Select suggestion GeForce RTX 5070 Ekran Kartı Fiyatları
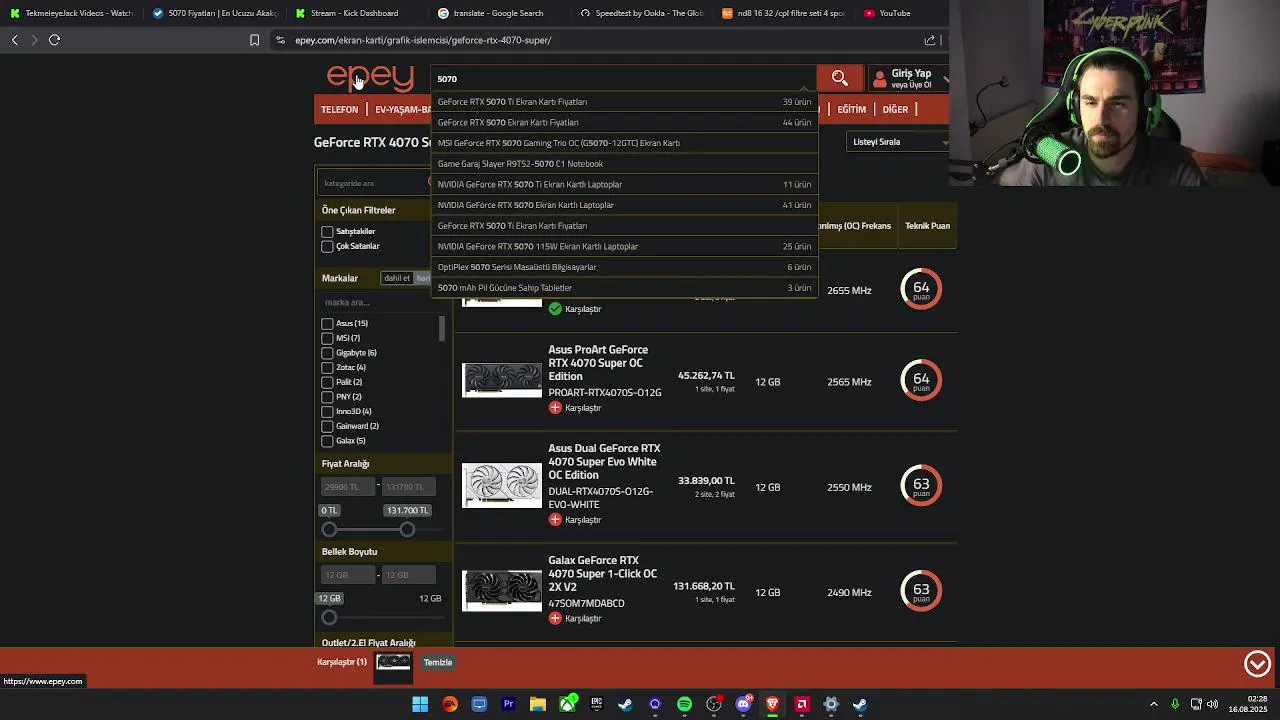Viewport: 1280px width, 720px height. pos(624,122)
